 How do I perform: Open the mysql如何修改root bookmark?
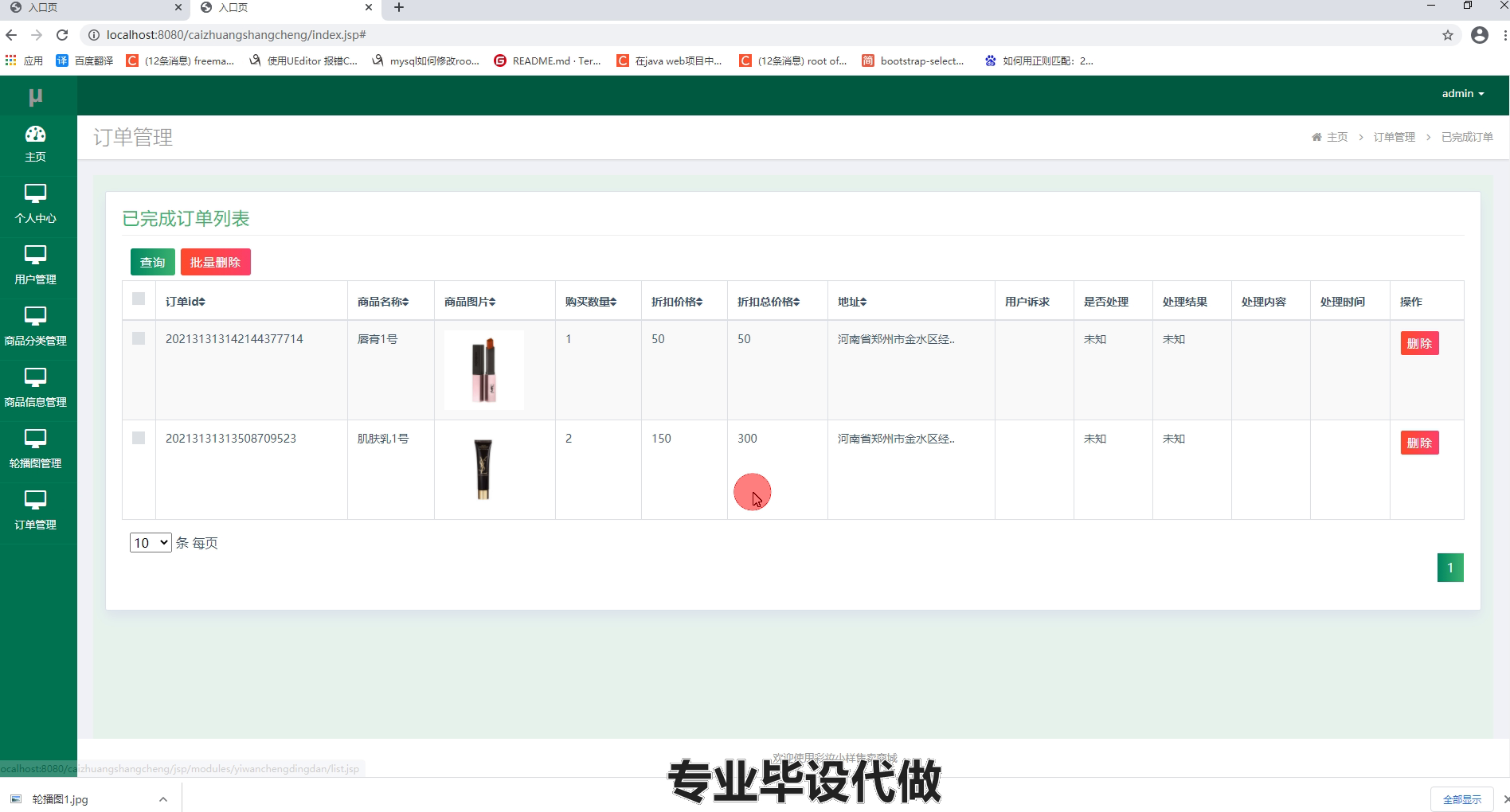pyautogui.click(x=425, y=61)
